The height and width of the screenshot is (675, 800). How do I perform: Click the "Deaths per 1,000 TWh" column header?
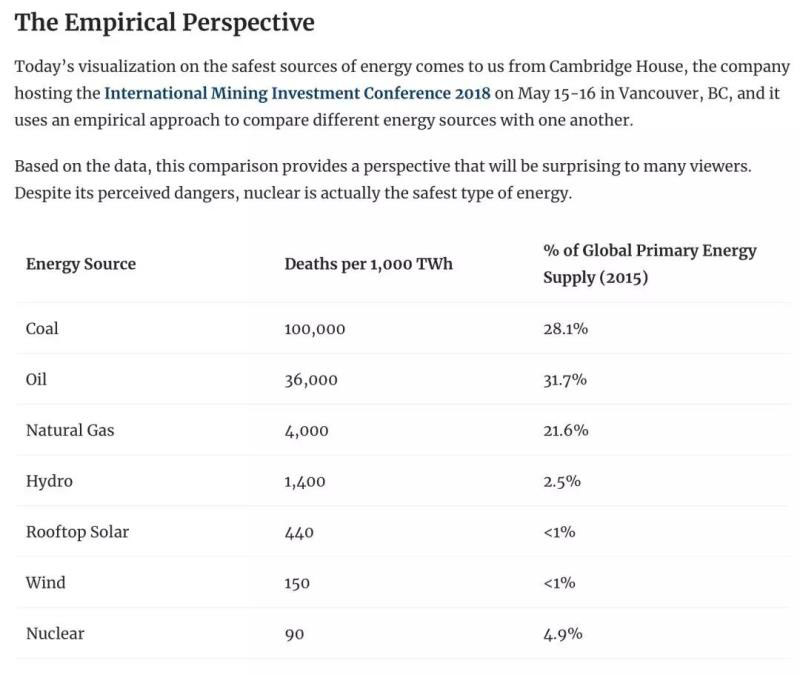pos(368,264)
